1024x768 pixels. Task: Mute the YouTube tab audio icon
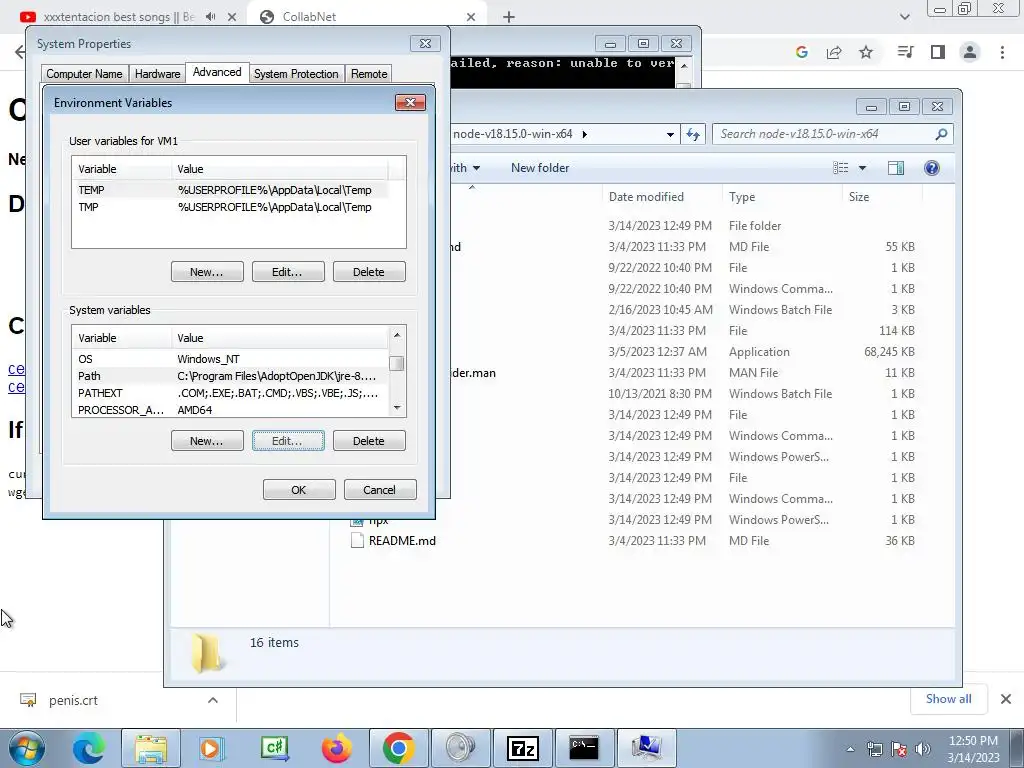[x=210, y=17]
